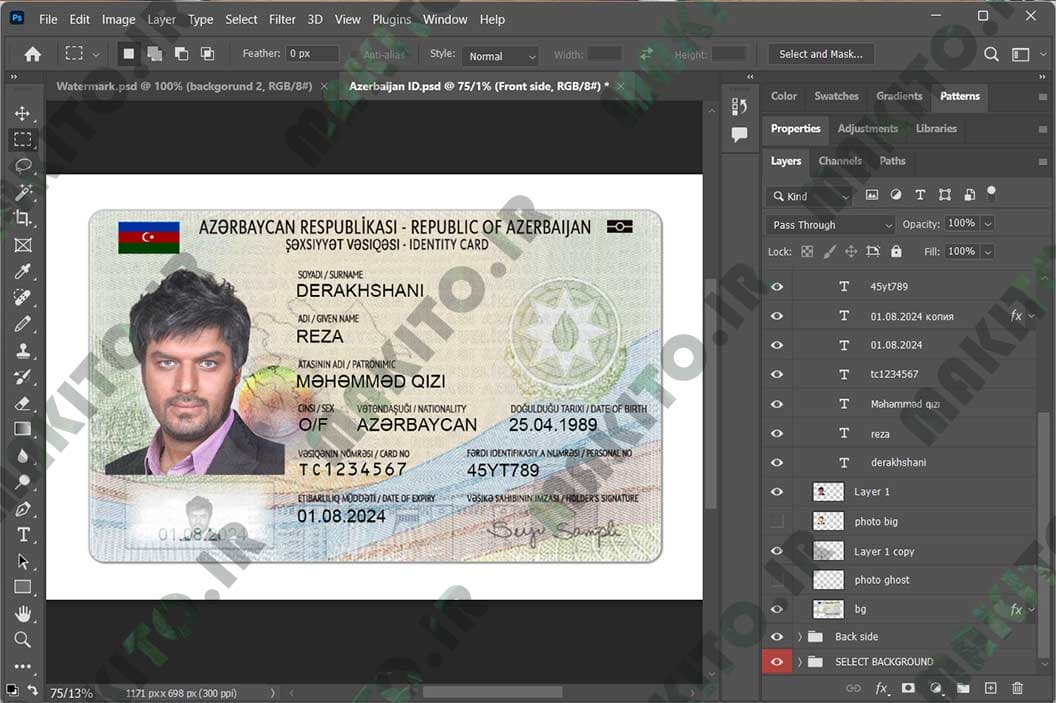
Task: Expand effects on 01.08.2024 копия layer
Action: pyautogui.click(x=1031, y=316)
